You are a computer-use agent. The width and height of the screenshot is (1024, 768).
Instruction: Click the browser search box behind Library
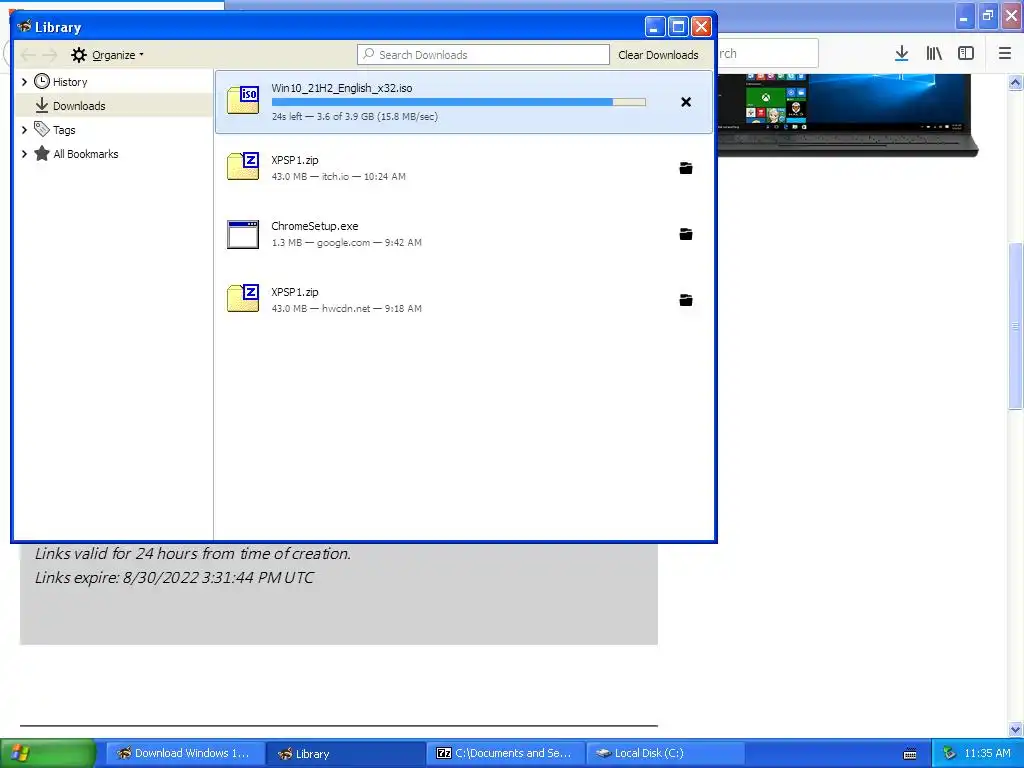pos(768,54)
